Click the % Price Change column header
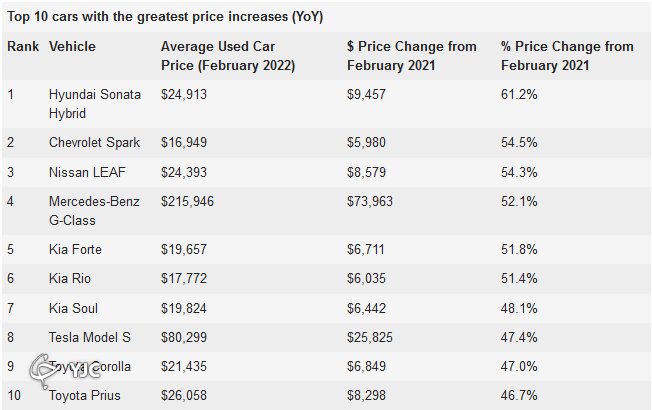The width and height of the screenshot is (652, 410). coord(566,55)
